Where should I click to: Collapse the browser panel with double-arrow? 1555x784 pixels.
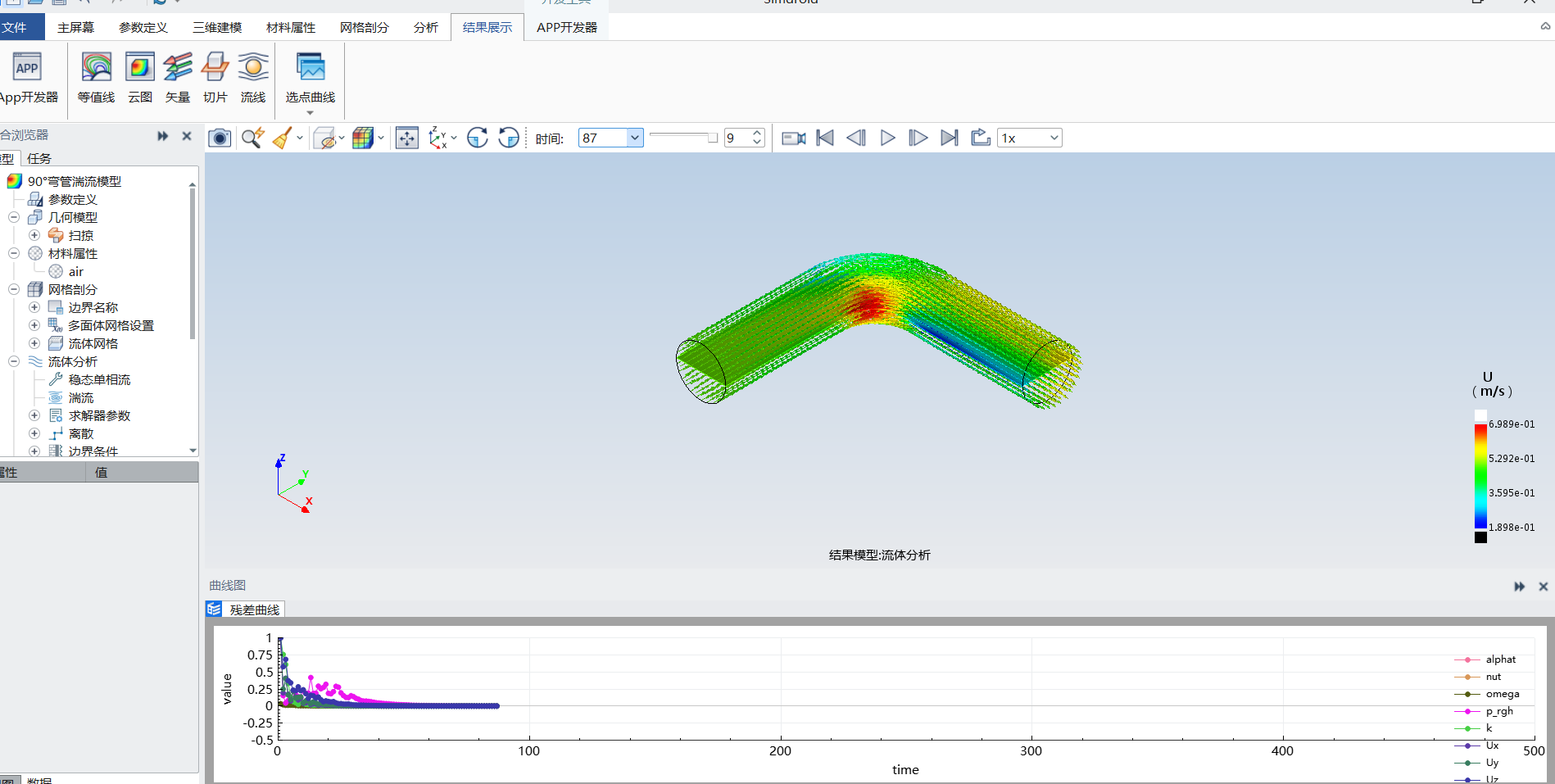(163, 136)
